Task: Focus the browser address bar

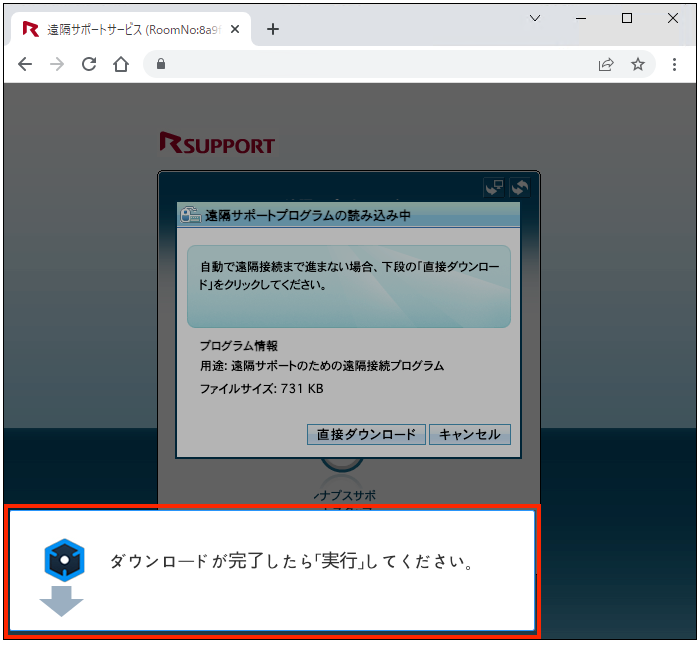Action: [380, 64]
